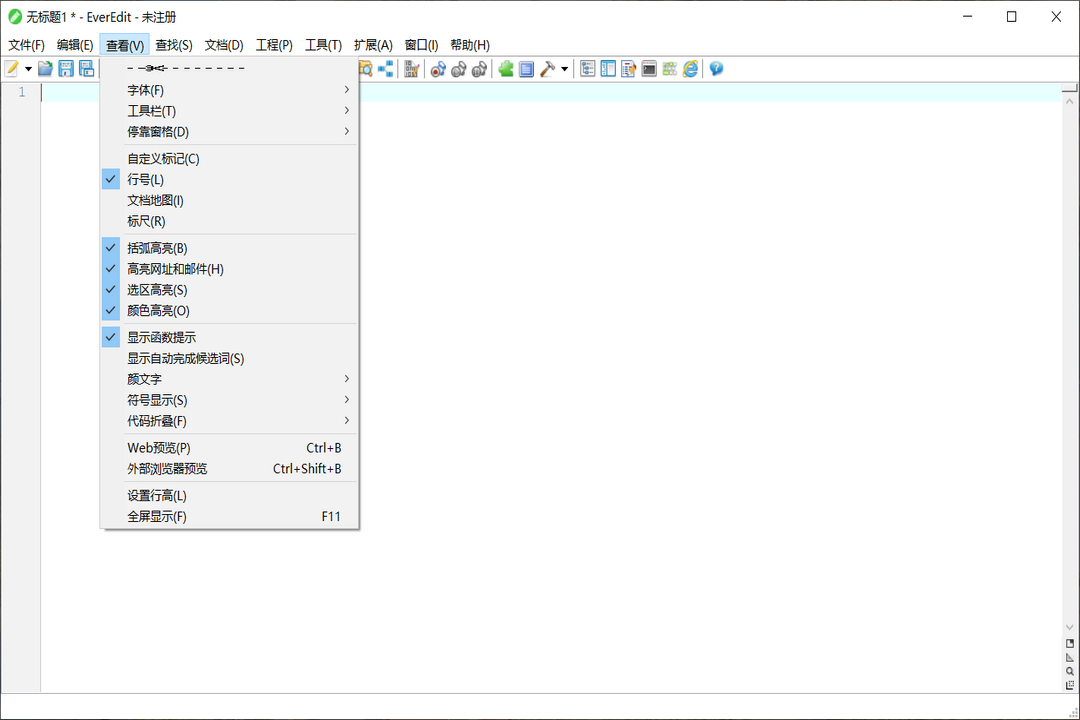The width and height of the screenshot is (1080, 720).
Task: Click the green plugin icon
Action: click(x=505, y=68)
